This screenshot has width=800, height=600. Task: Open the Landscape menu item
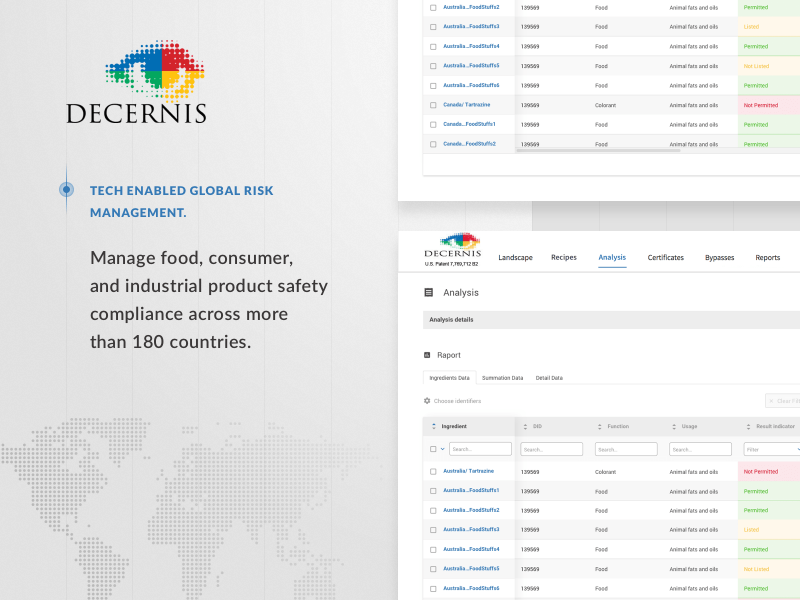click(x=515, y=258)
